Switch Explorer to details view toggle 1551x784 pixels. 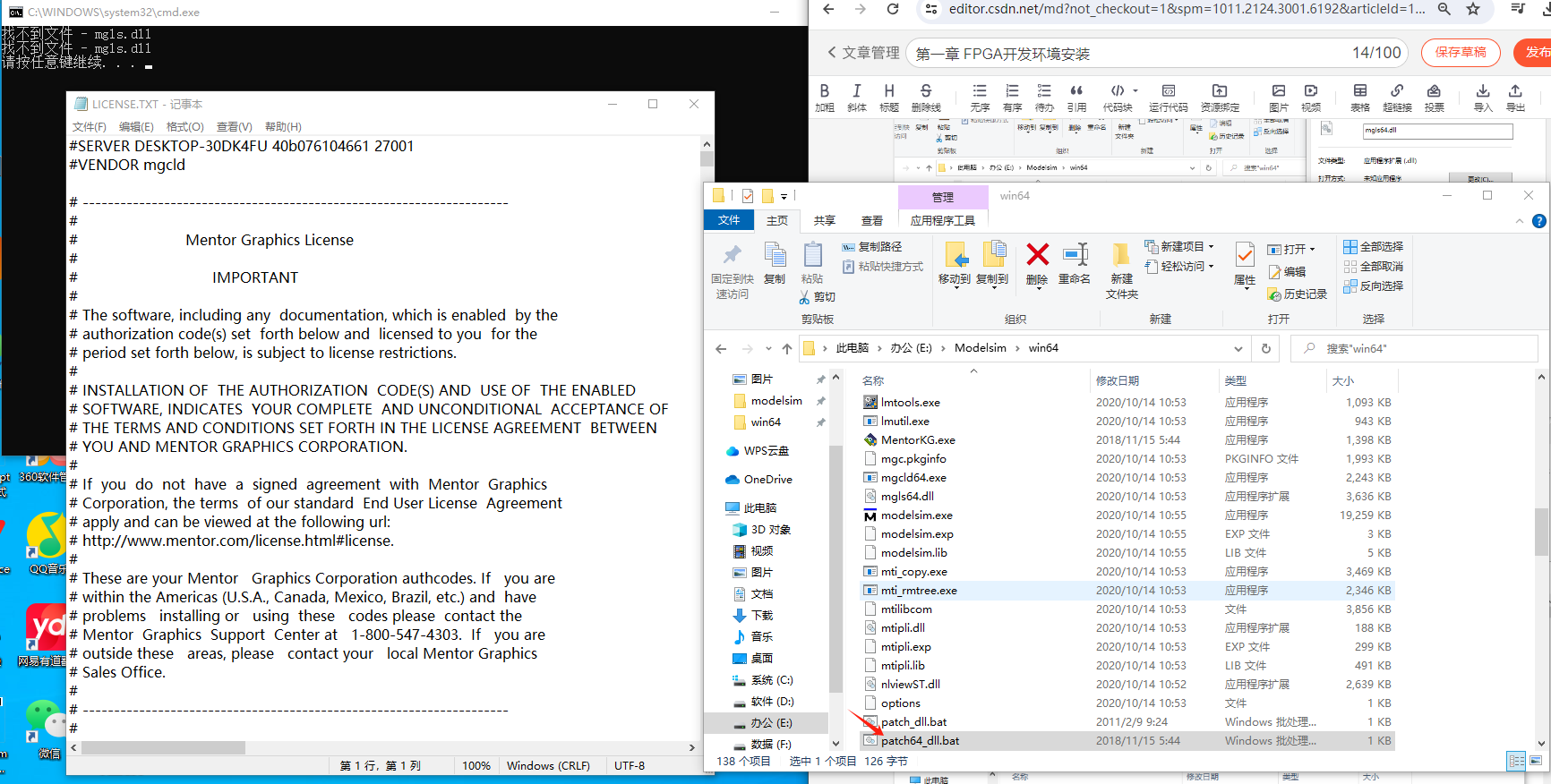click(x=1516, y=761)
